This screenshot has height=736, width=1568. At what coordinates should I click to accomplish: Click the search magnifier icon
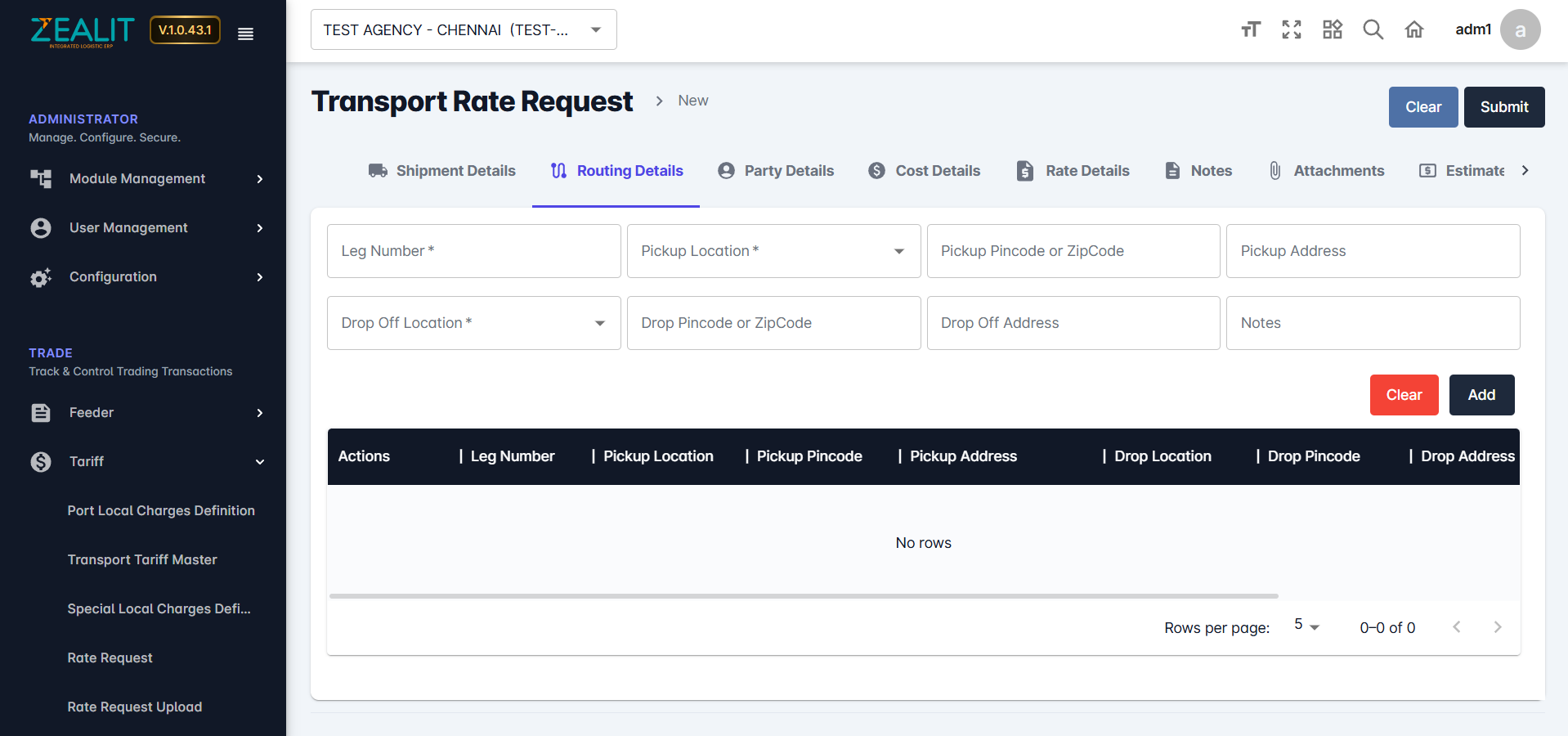tap(1373, 30)
